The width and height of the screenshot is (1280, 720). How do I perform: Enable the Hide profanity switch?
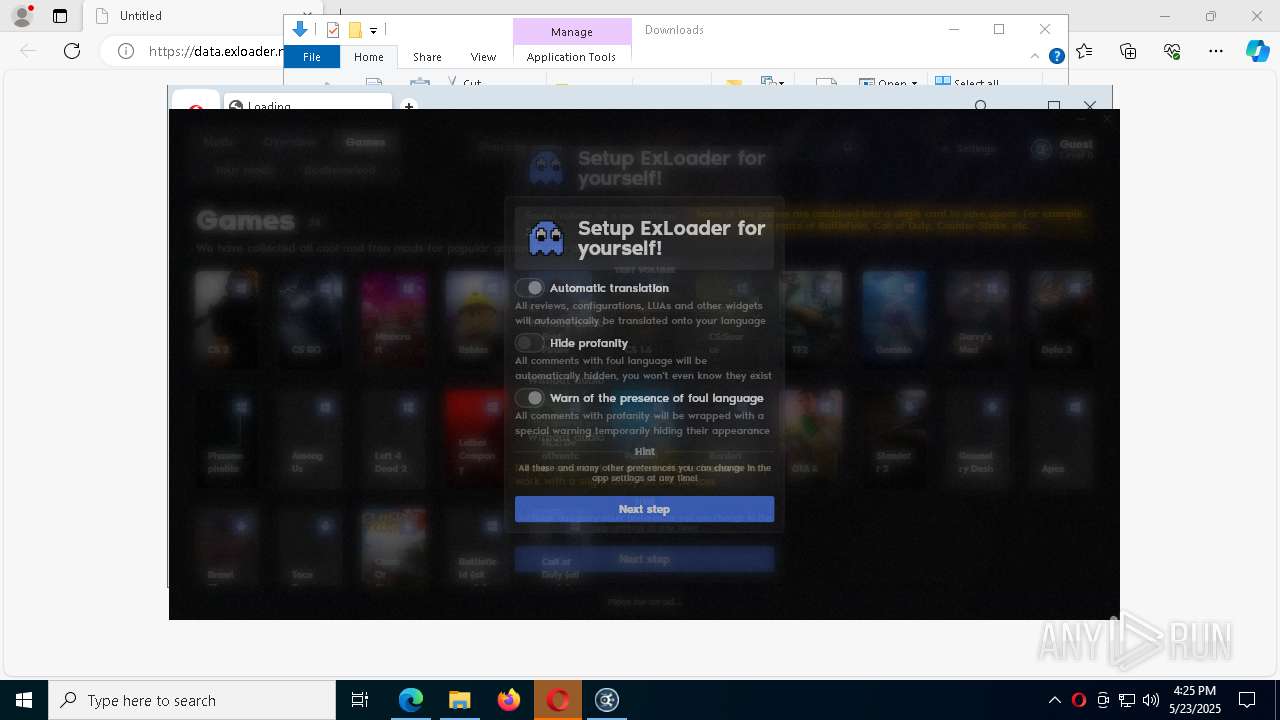(x=530, y=342)
